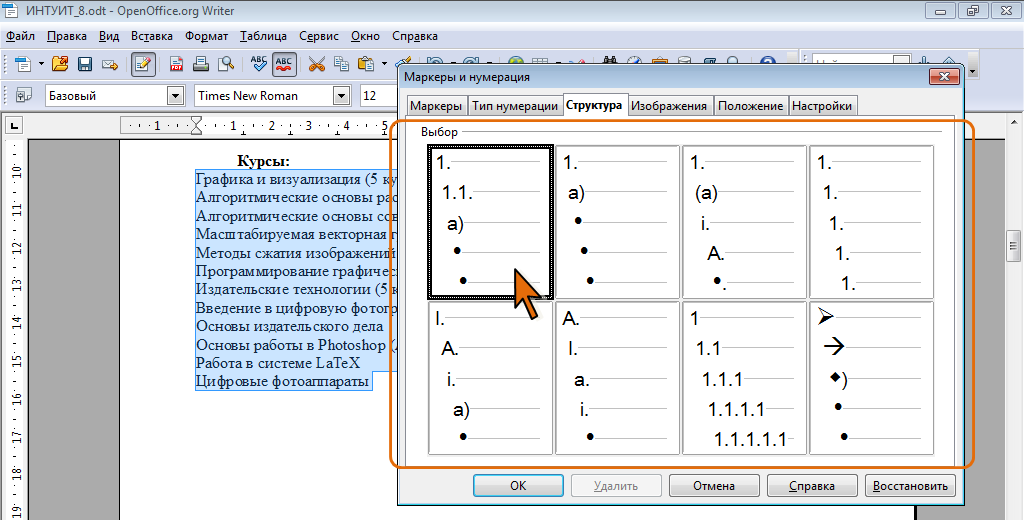Viewport: 1024px width, 520px height.
Task: Click the Export as PDF icon
Action: click(x=176, y=64)
